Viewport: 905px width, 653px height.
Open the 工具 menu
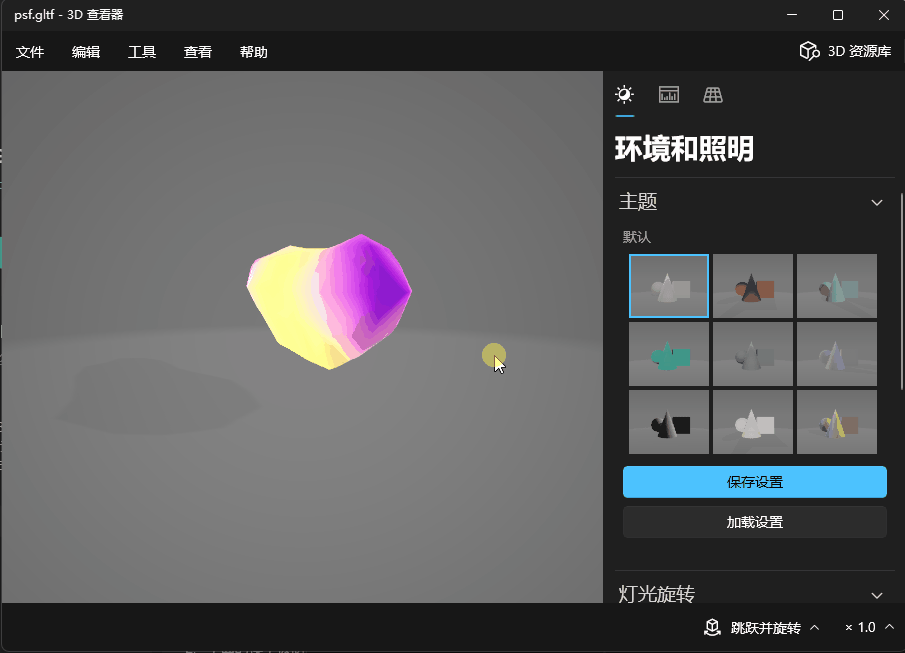[x=142, y=52]
